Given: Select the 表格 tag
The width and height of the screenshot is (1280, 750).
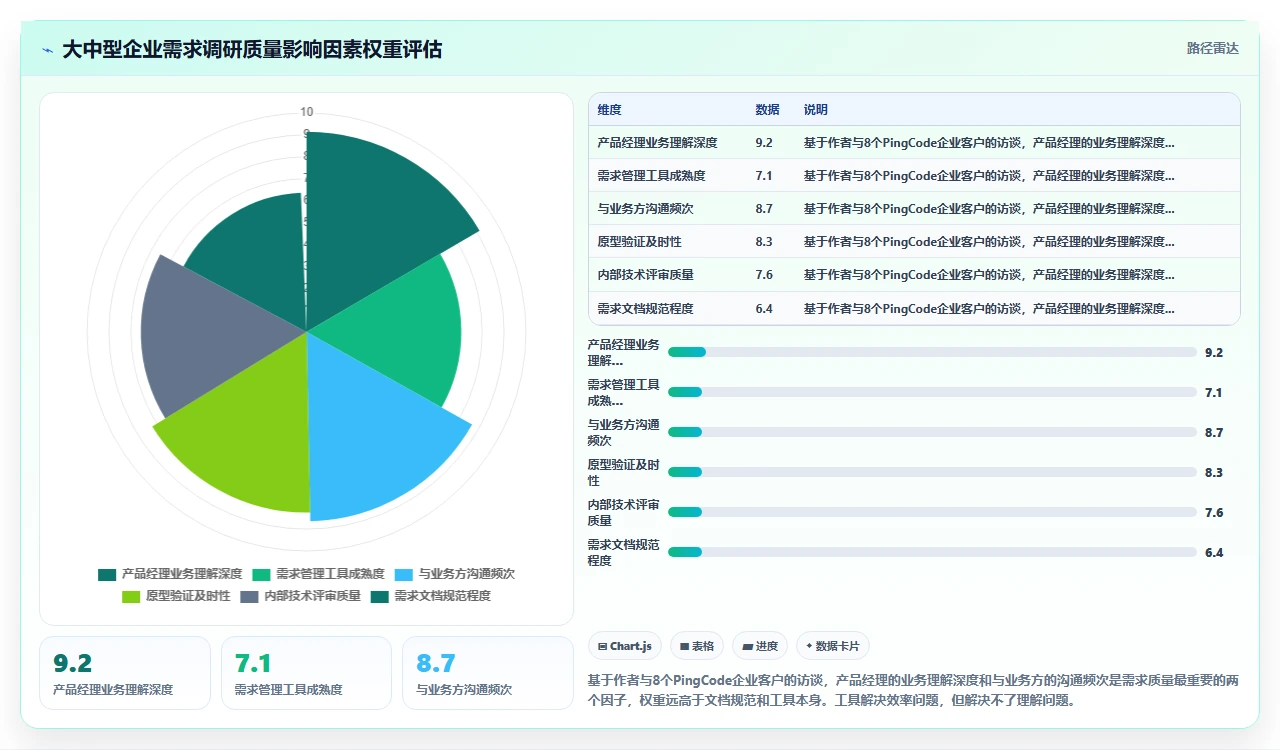Looking at the screenshot, I should [x=697, y=646].
